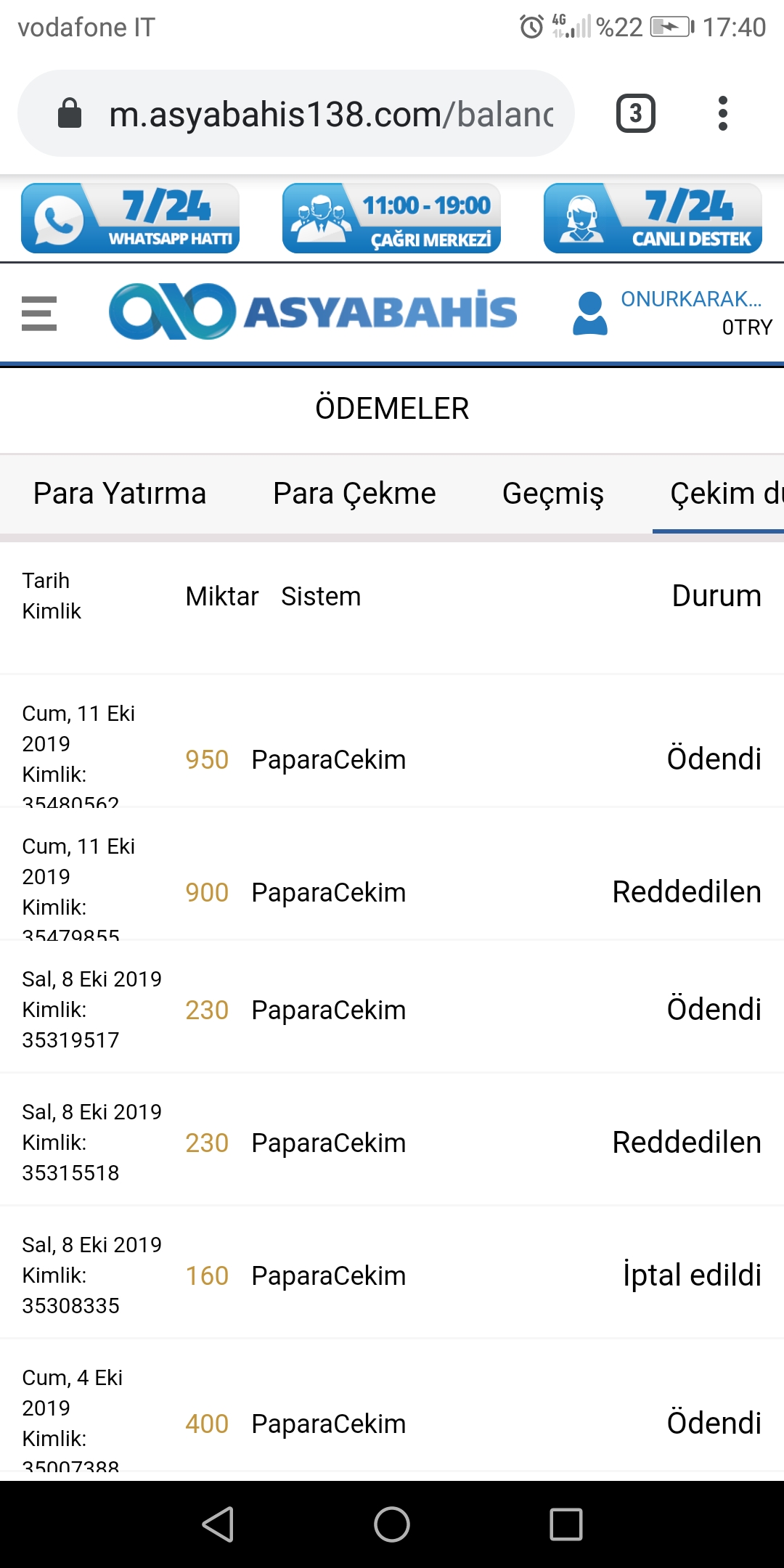Tap the WhatsApp Hattı 7/24 banner
Screen dimensions: 784x1568
pos(131,219)
